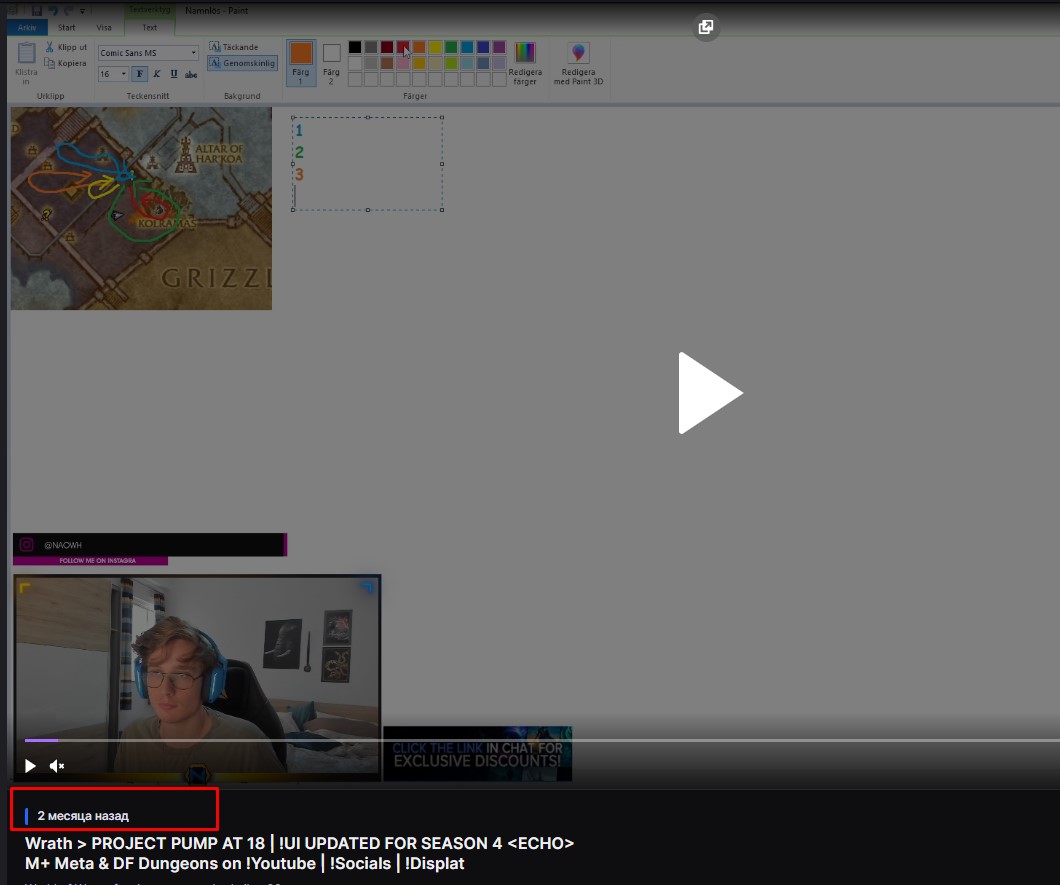The image size is (1060, 885).
Task: Select the Täckande opaque background option
Action: pyautogui.click(x=234, y=47)
